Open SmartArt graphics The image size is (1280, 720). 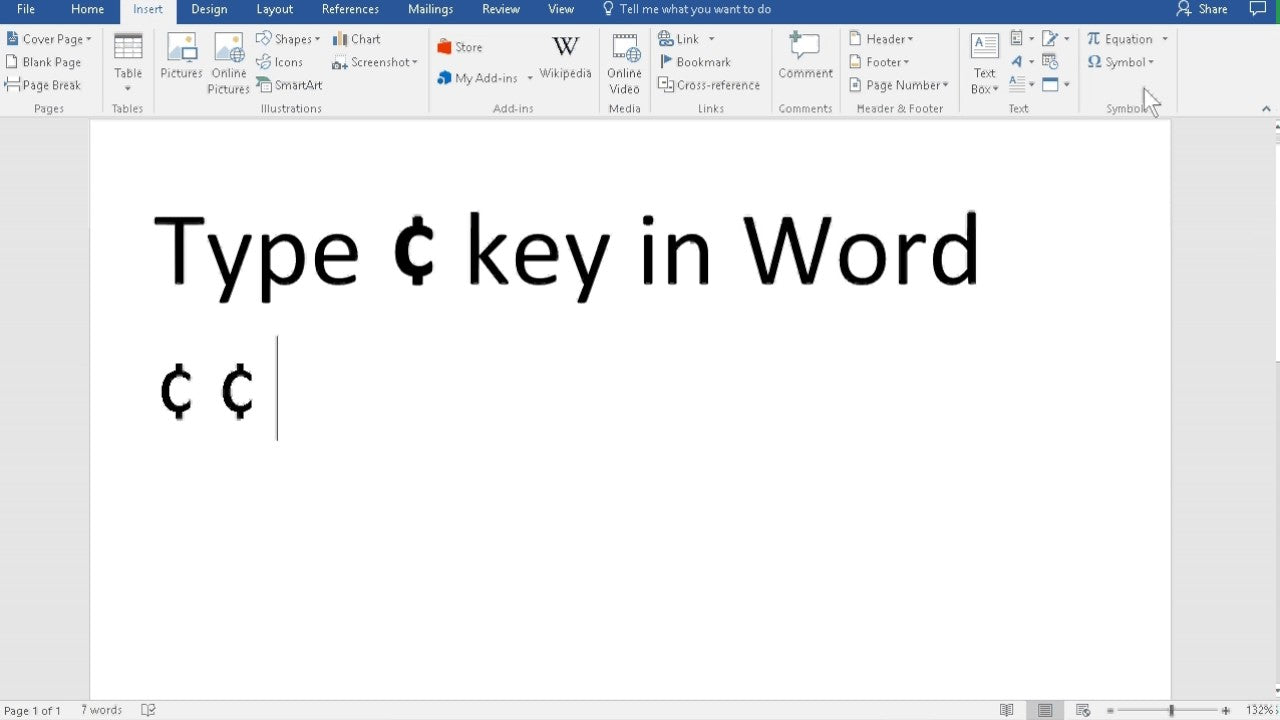[290, 85]
